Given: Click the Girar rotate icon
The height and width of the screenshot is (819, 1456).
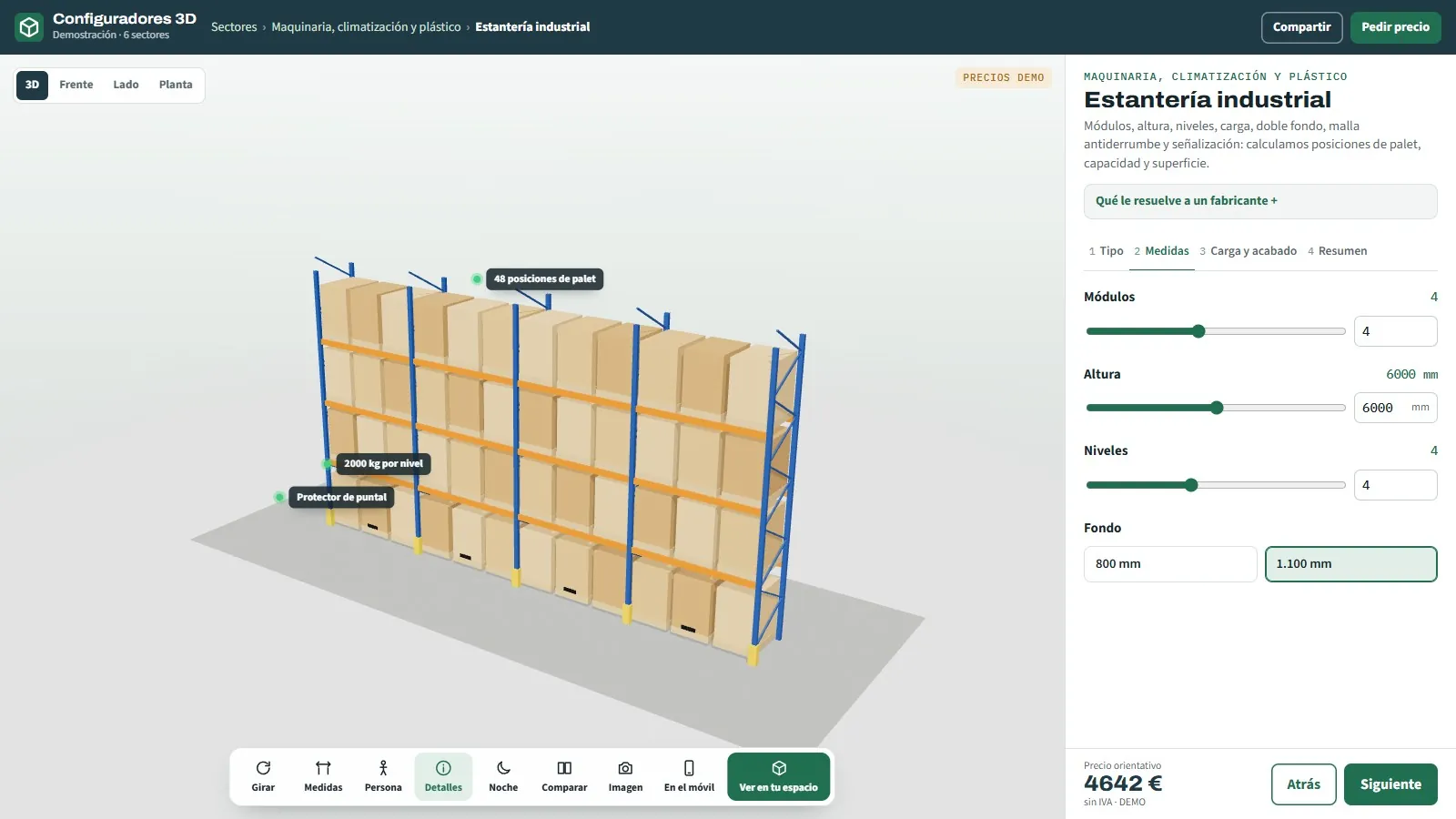Looking at the screenshot, I should click(263, 768).
